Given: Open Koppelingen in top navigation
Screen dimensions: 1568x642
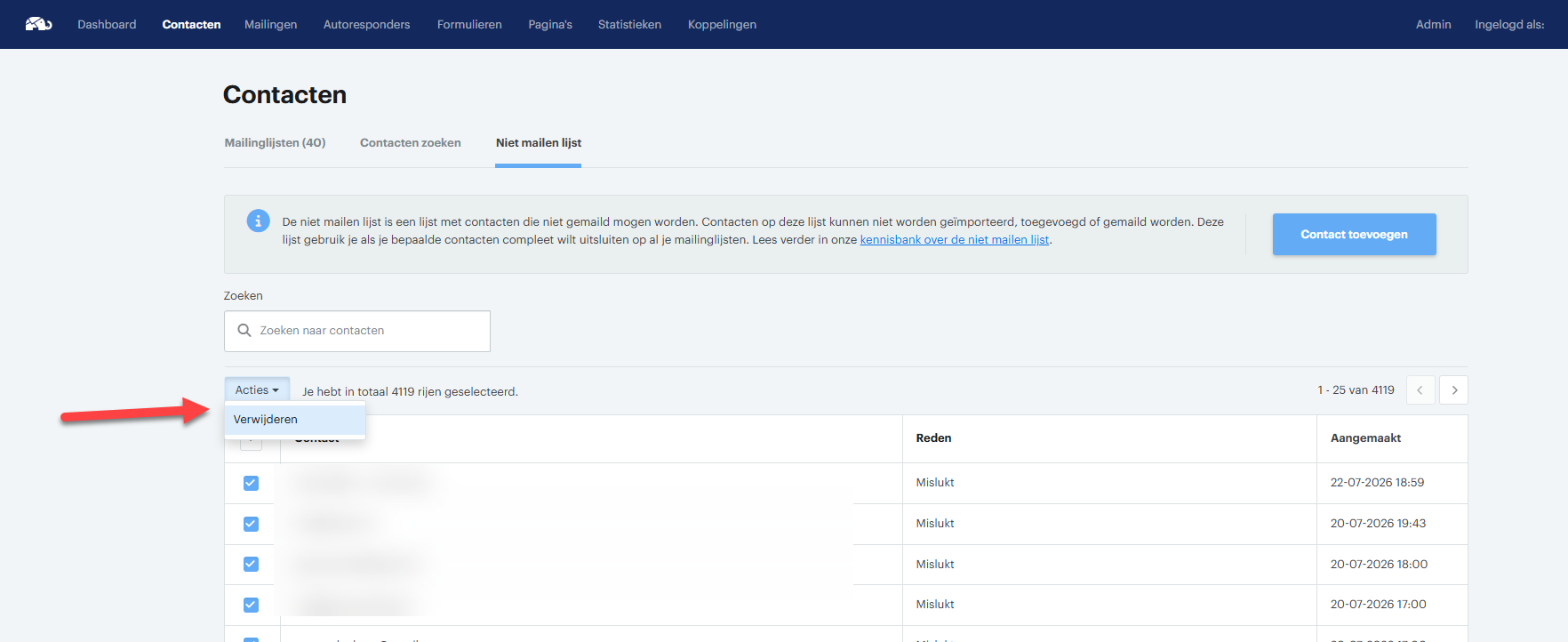Looking at the screenshot, I should pos(722,24).
